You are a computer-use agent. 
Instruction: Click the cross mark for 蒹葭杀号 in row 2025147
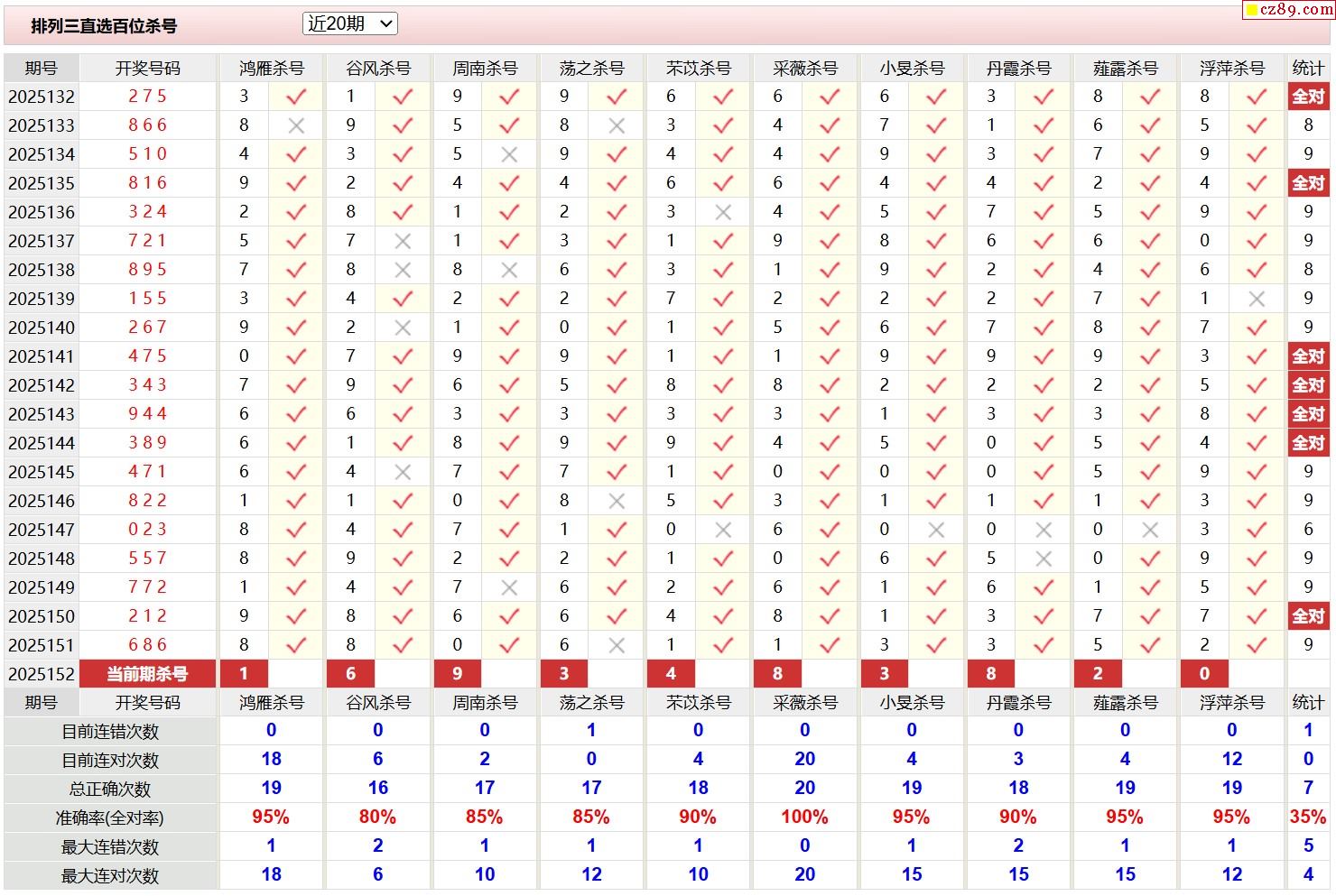pyautogui.click(x=1150, y=530)
